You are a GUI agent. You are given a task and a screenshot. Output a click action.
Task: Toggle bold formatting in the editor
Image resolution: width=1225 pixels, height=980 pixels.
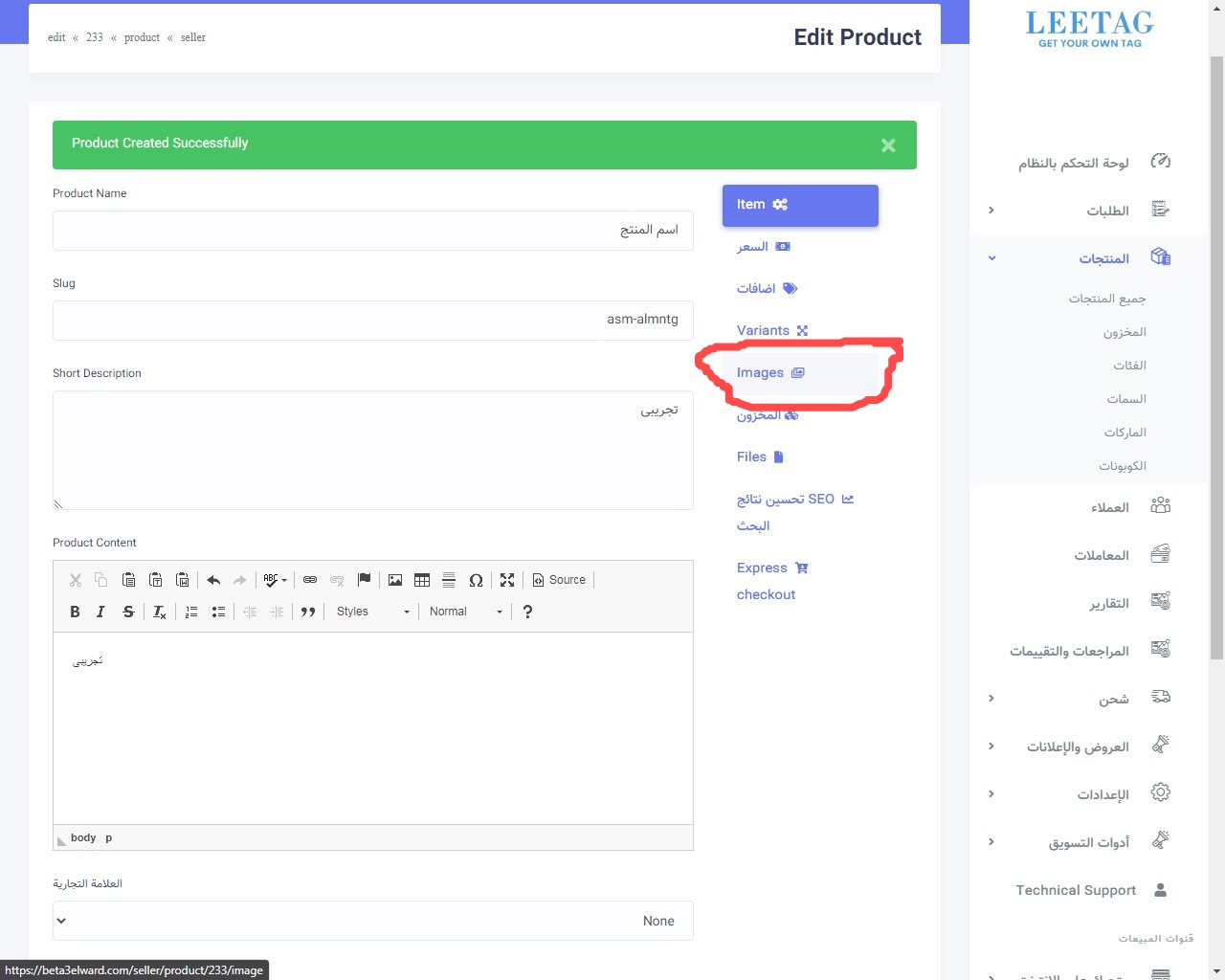pos(75,612)
